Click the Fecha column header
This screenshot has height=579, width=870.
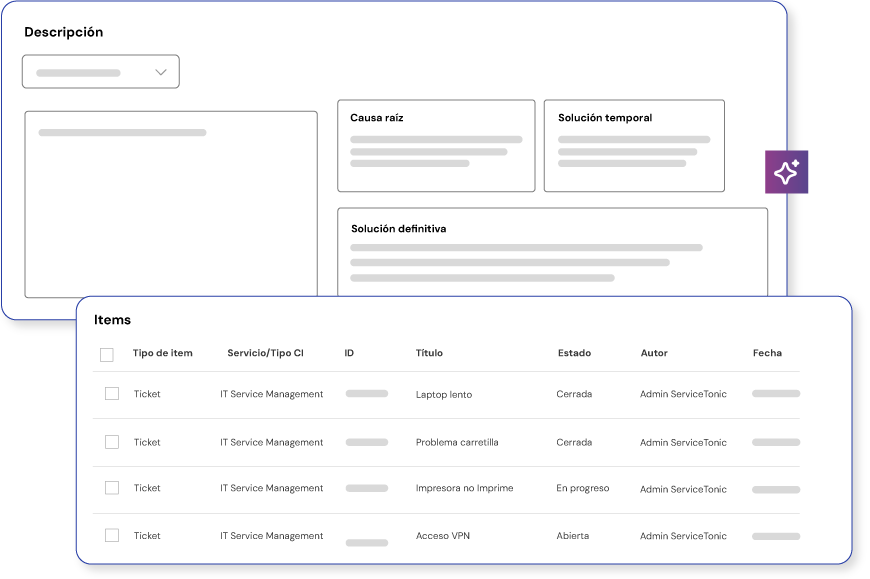click(767, 353)
